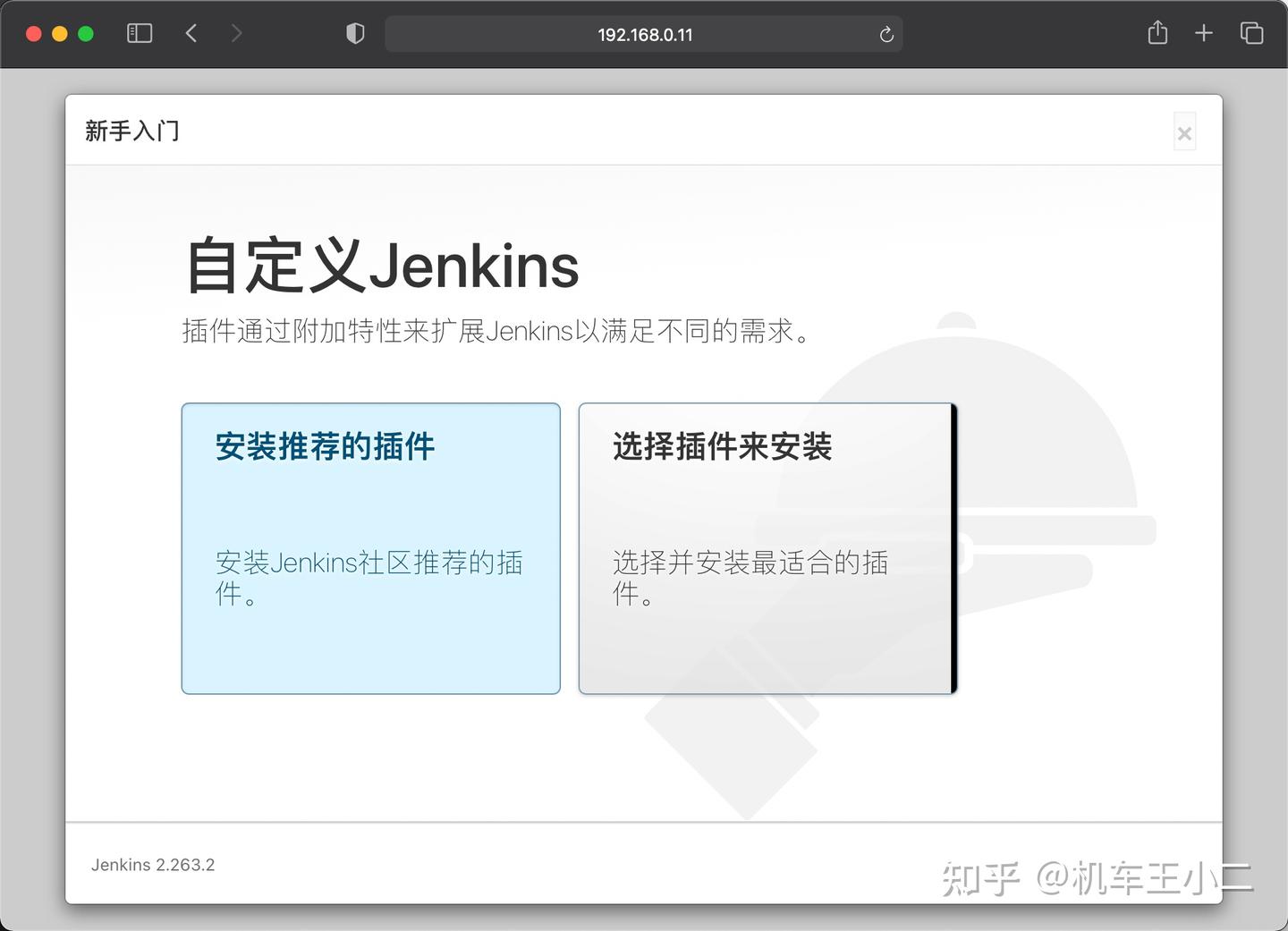Click the tab overview icon

tap(1251, 32)
